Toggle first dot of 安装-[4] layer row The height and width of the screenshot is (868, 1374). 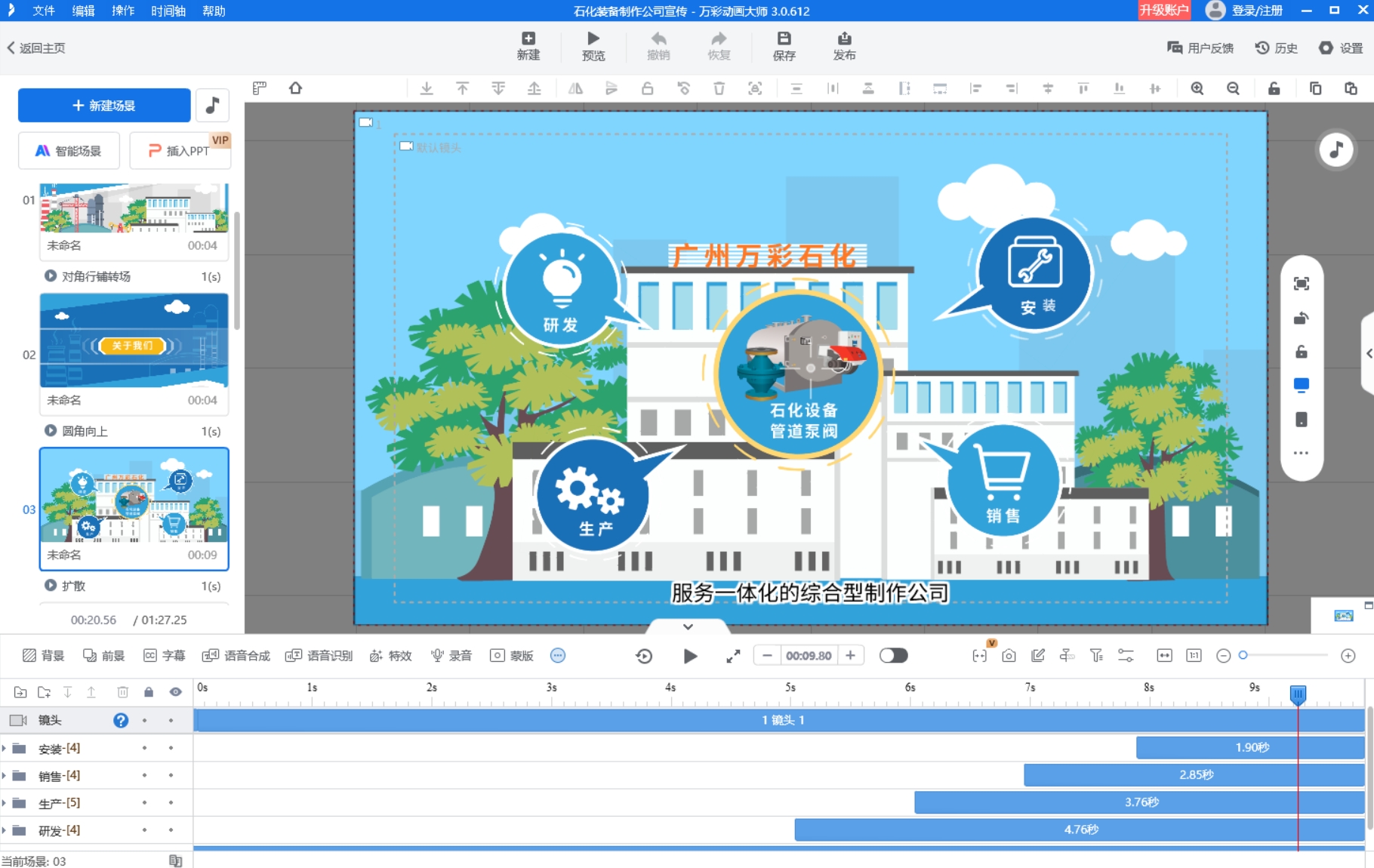click(x=144, y=748)
